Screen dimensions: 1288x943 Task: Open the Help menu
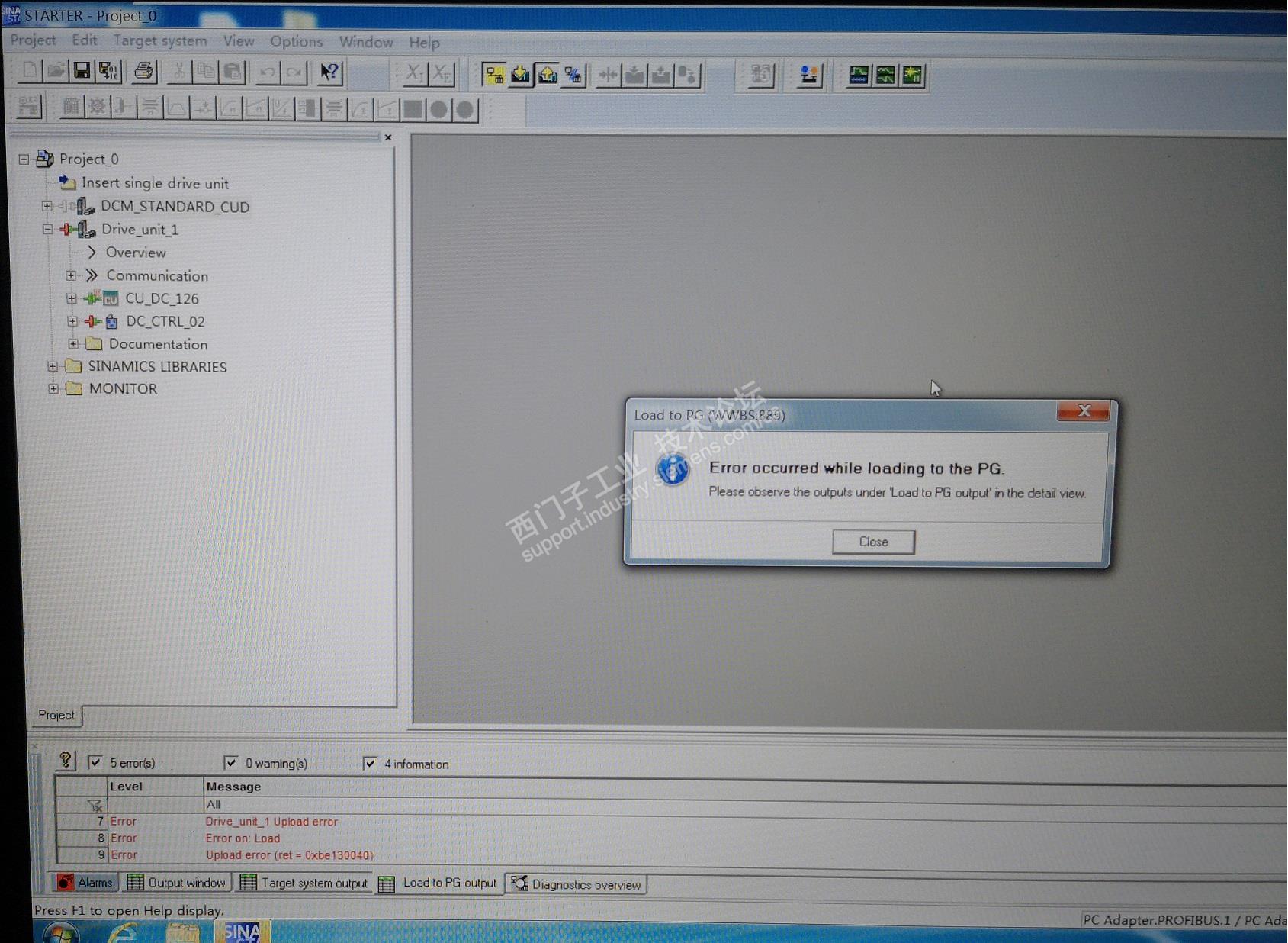(424, 43)
